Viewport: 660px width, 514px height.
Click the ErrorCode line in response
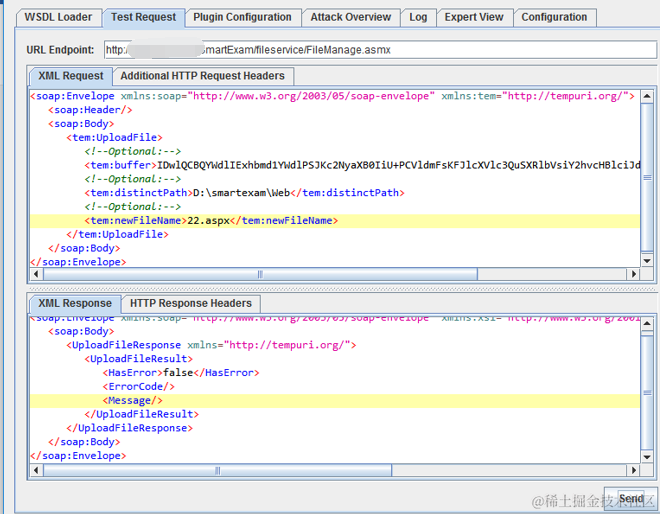(138, 386)
